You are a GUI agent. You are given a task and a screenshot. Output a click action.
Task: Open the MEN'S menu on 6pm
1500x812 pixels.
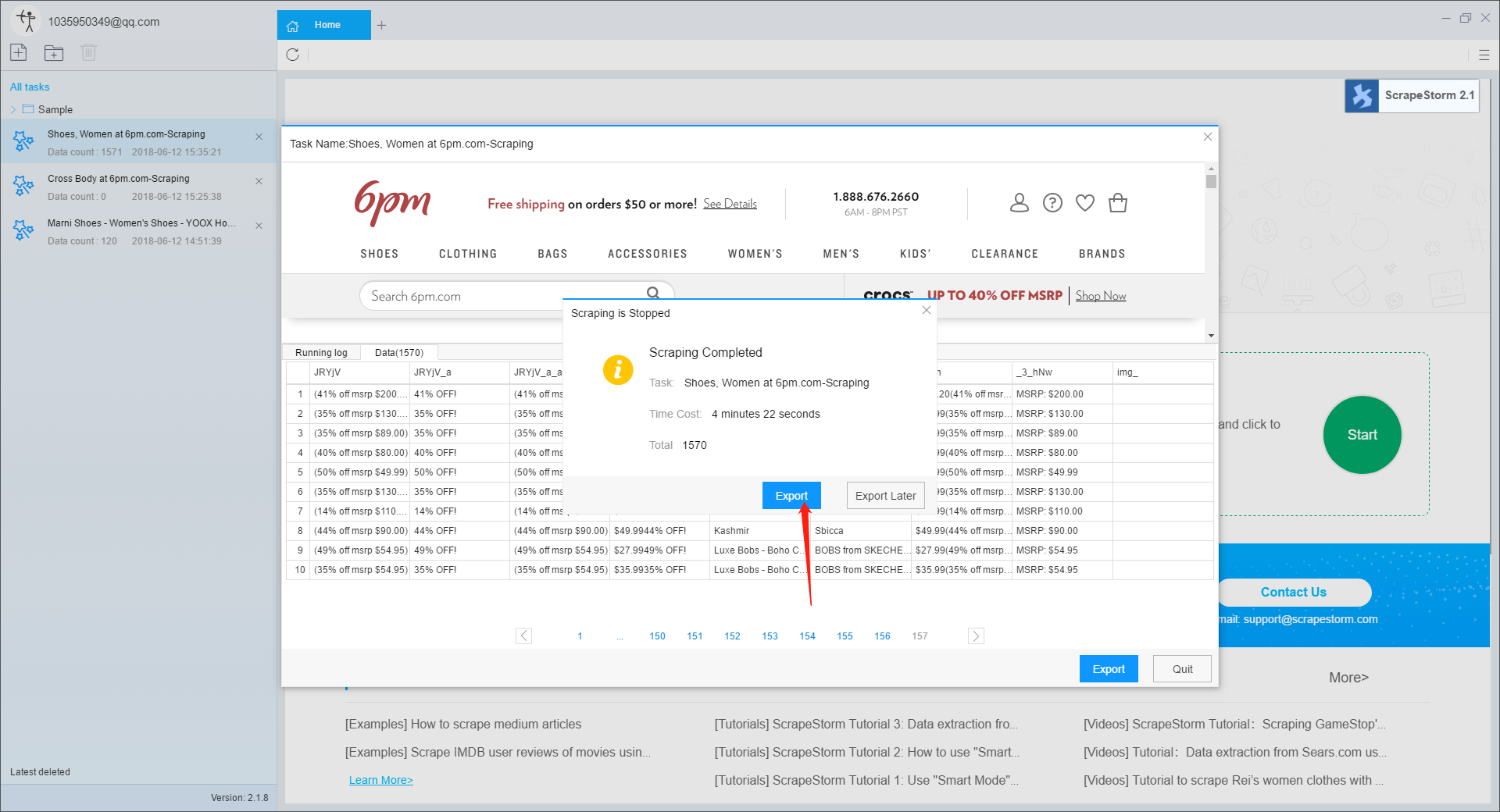click(x=841, y=254)
